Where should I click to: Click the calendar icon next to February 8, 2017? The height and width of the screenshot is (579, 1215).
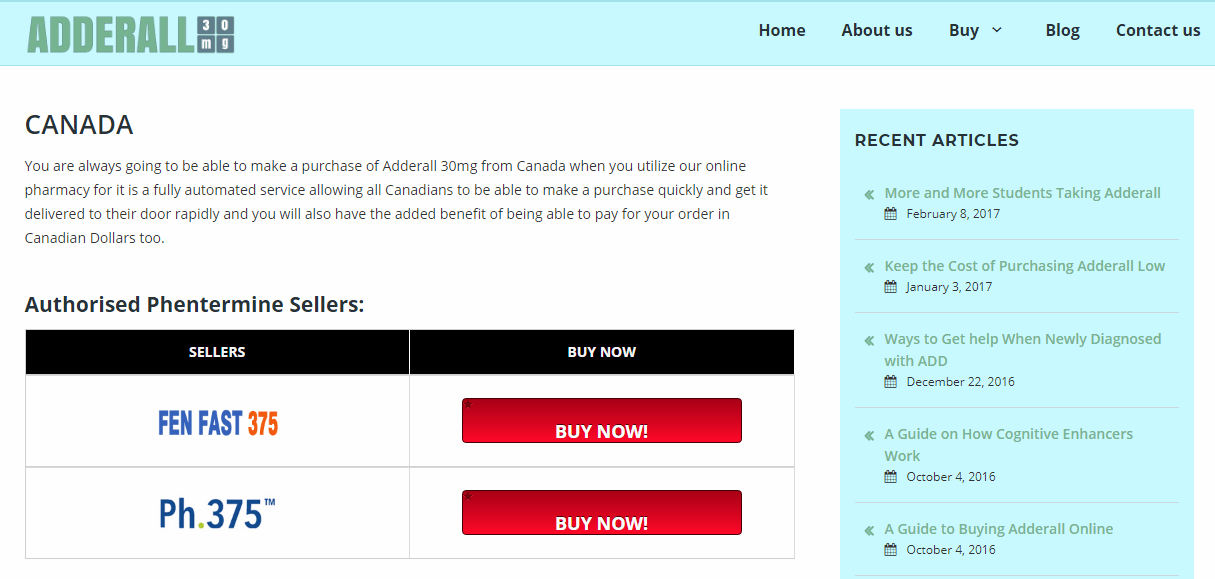pyautogui.click(x=891, y=213)
